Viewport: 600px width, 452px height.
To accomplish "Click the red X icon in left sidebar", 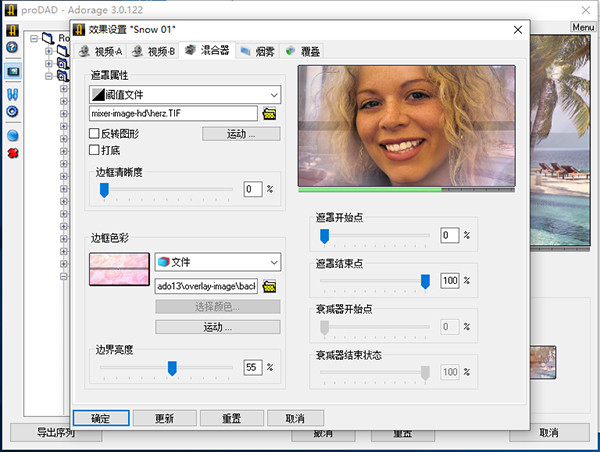I will [x=12, y=153].
